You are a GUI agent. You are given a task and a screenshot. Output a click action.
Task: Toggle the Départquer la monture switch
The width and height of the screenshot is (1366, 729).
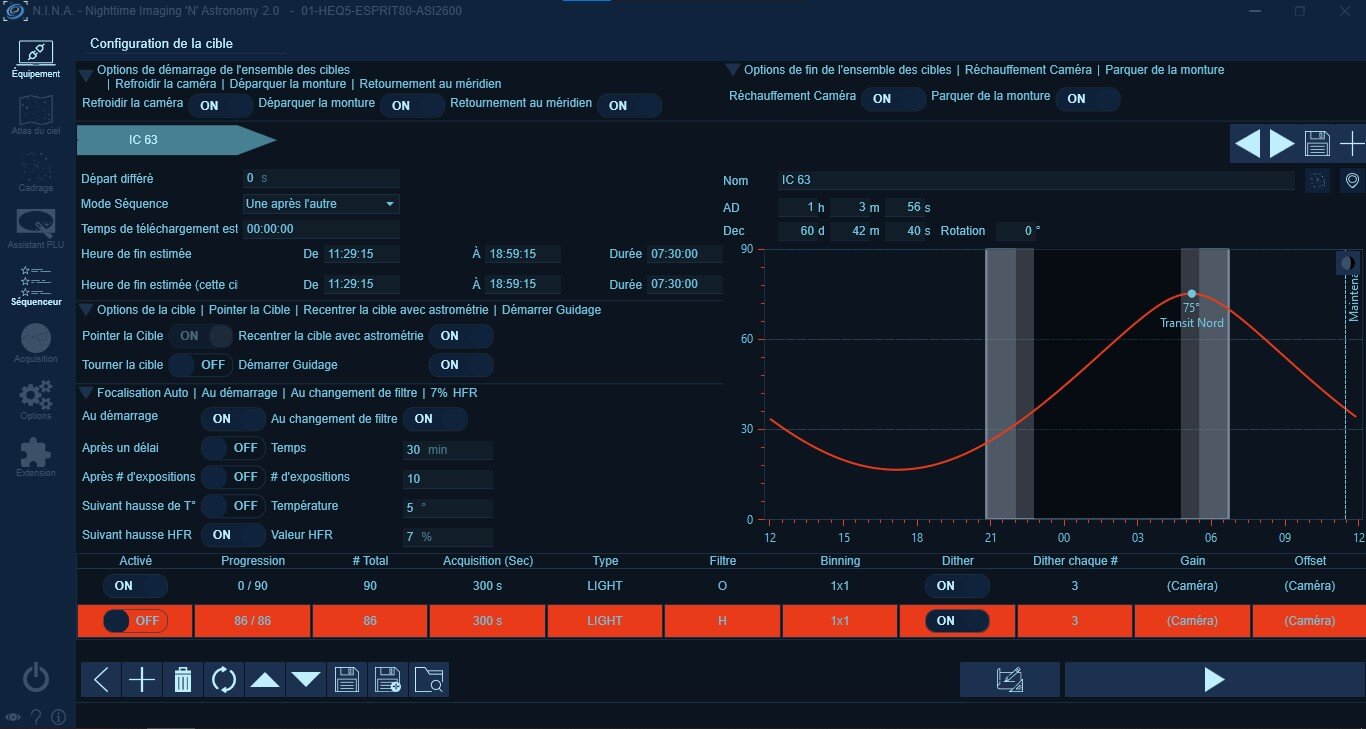click(412, 105)
